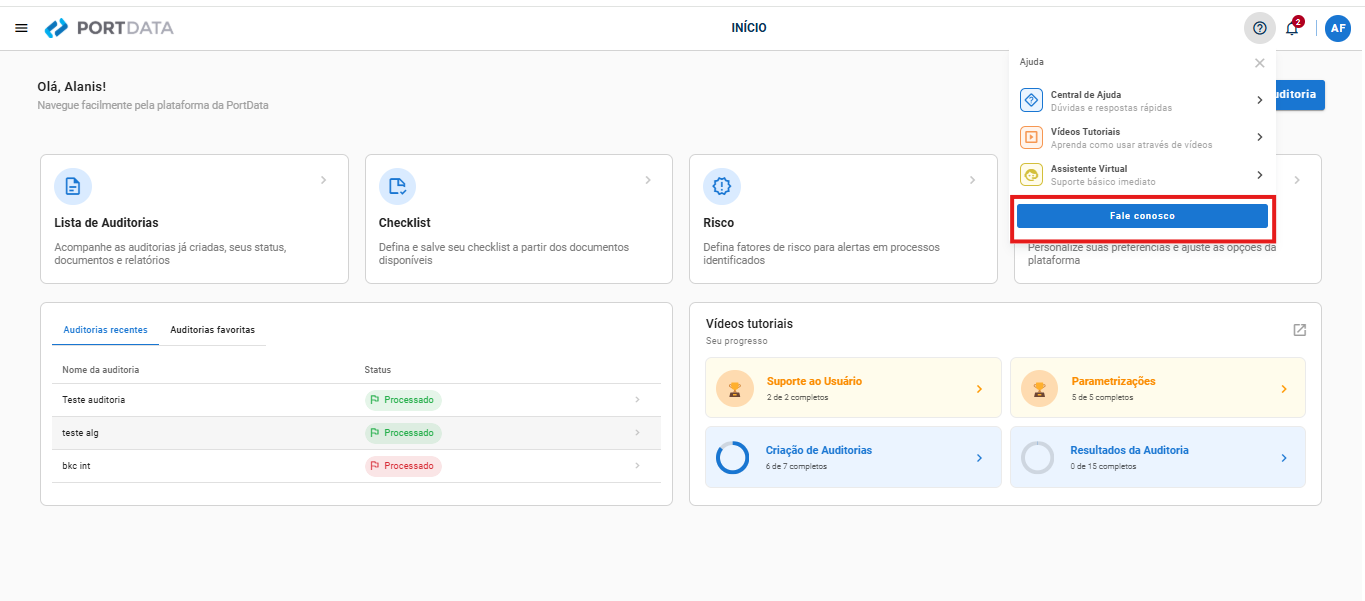Click the help question-mark icon
The height and width of the screenshot is (601, 1365).
coord(1260,28)
